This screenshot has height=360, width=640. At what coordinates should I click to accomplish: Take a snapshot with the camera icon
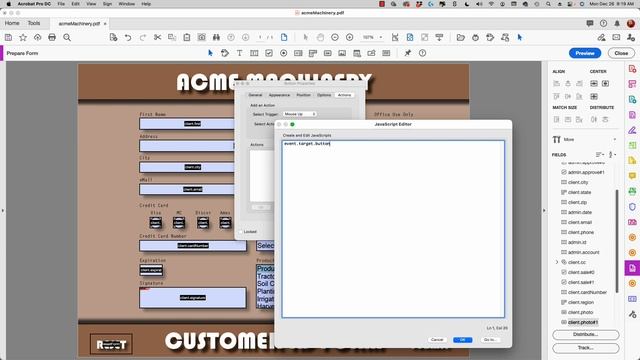click(202, 38)
